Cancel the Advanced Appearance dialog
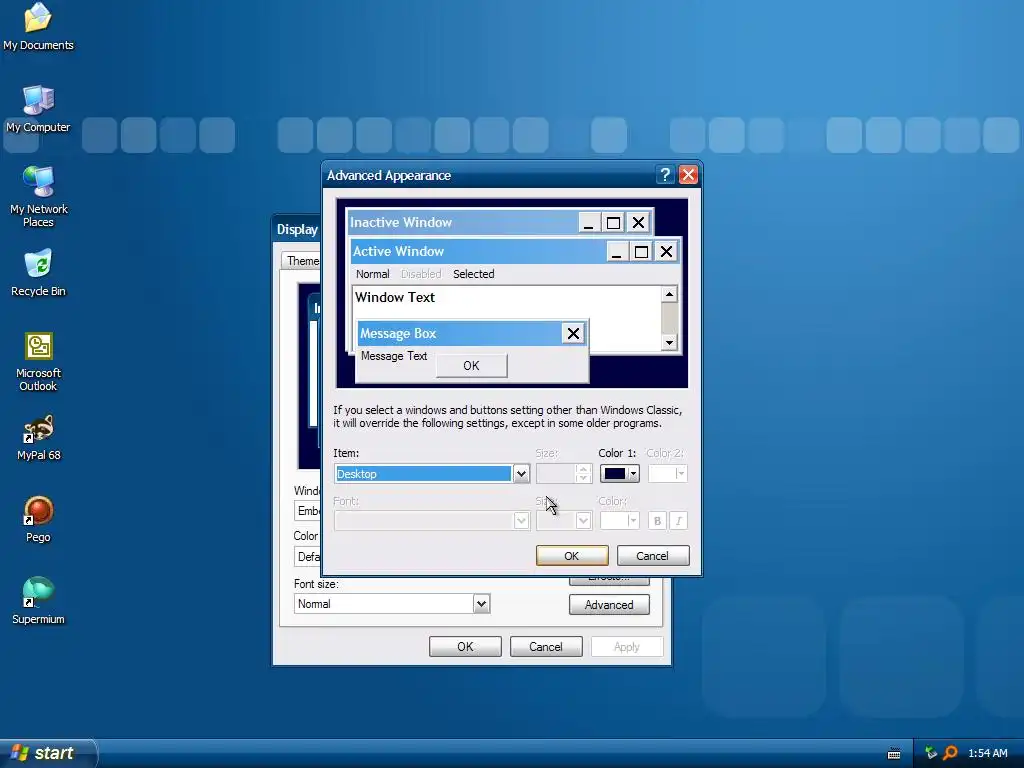The width and height of the screenshot is (1024, 768). tap(652, 556)
